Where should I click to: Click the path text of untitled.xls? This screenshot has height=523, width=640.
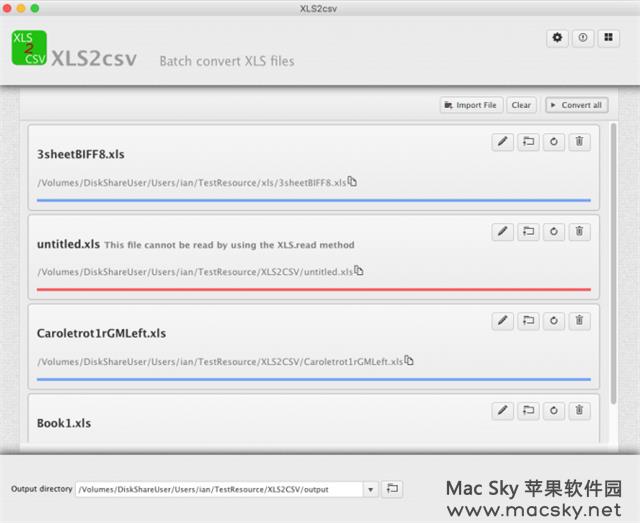(x=195, y=272)
